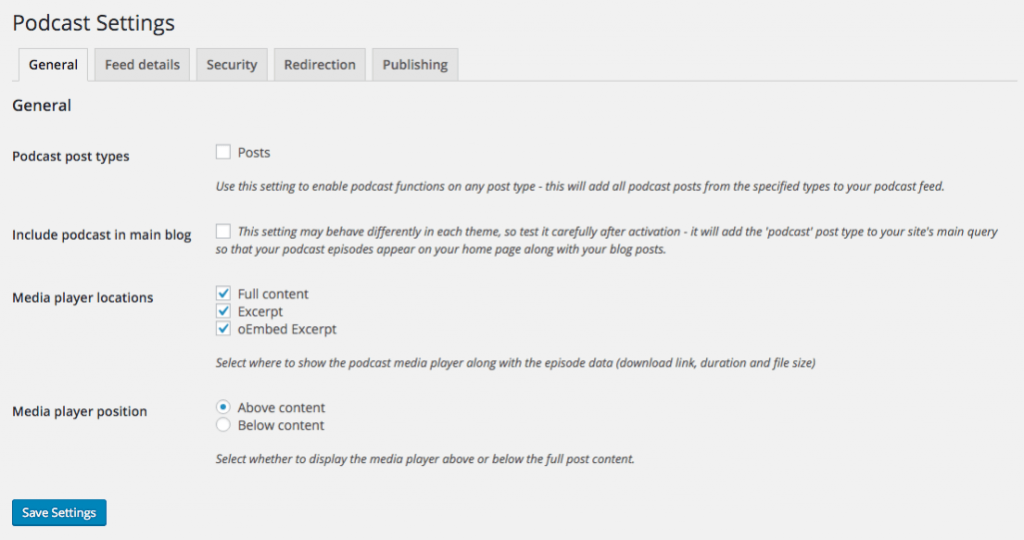Switch to the Feed details tab
Viewport: 1024px width, 540px height.
tap(142, 65)
